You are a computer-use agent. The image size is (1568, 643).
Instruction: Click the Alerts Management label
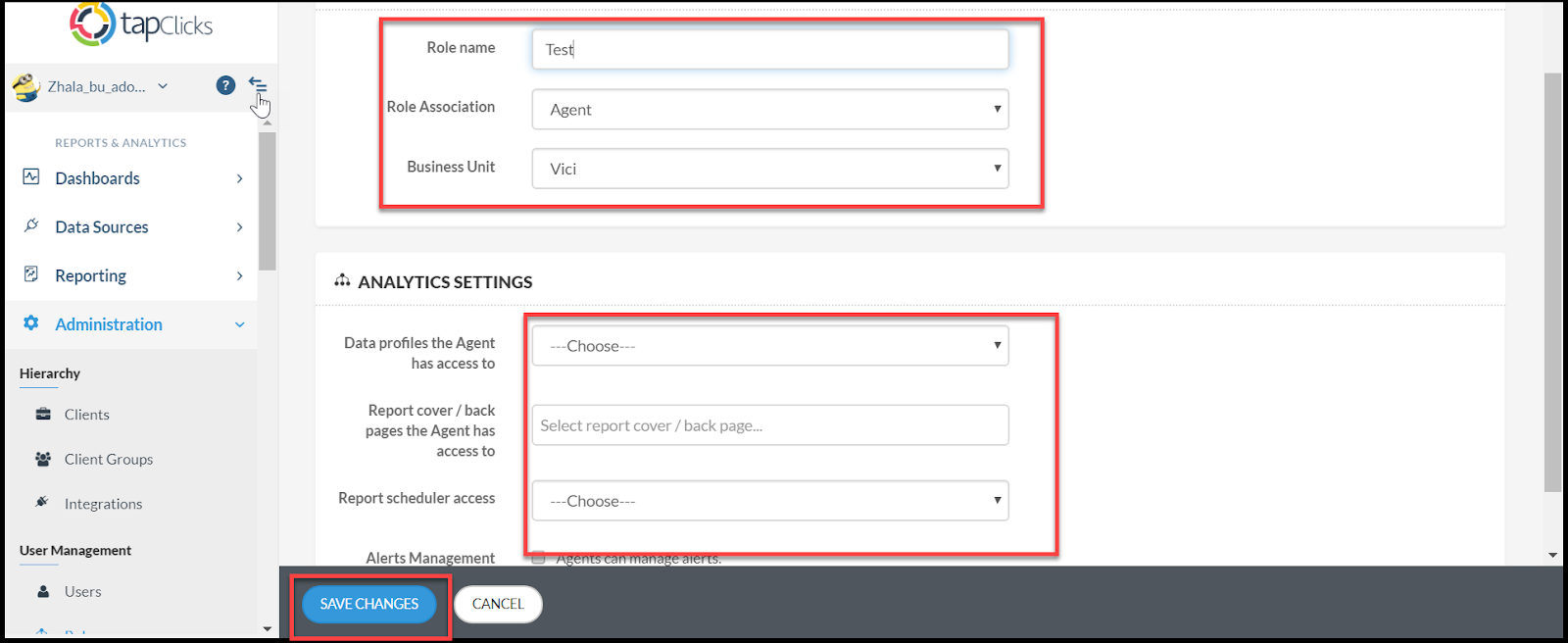pos(430,558)
